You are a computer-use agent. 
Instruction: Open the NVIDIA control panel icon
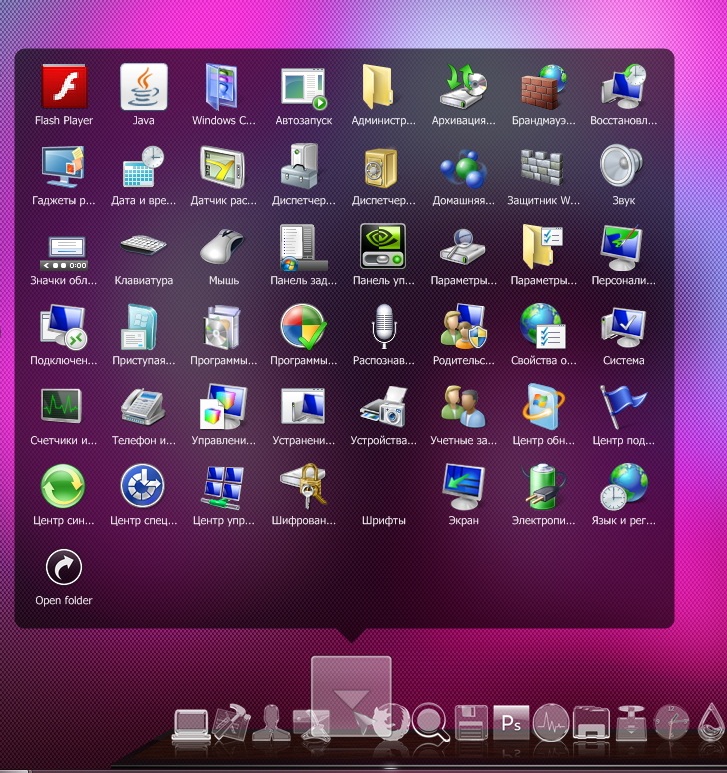pos(383,248)
